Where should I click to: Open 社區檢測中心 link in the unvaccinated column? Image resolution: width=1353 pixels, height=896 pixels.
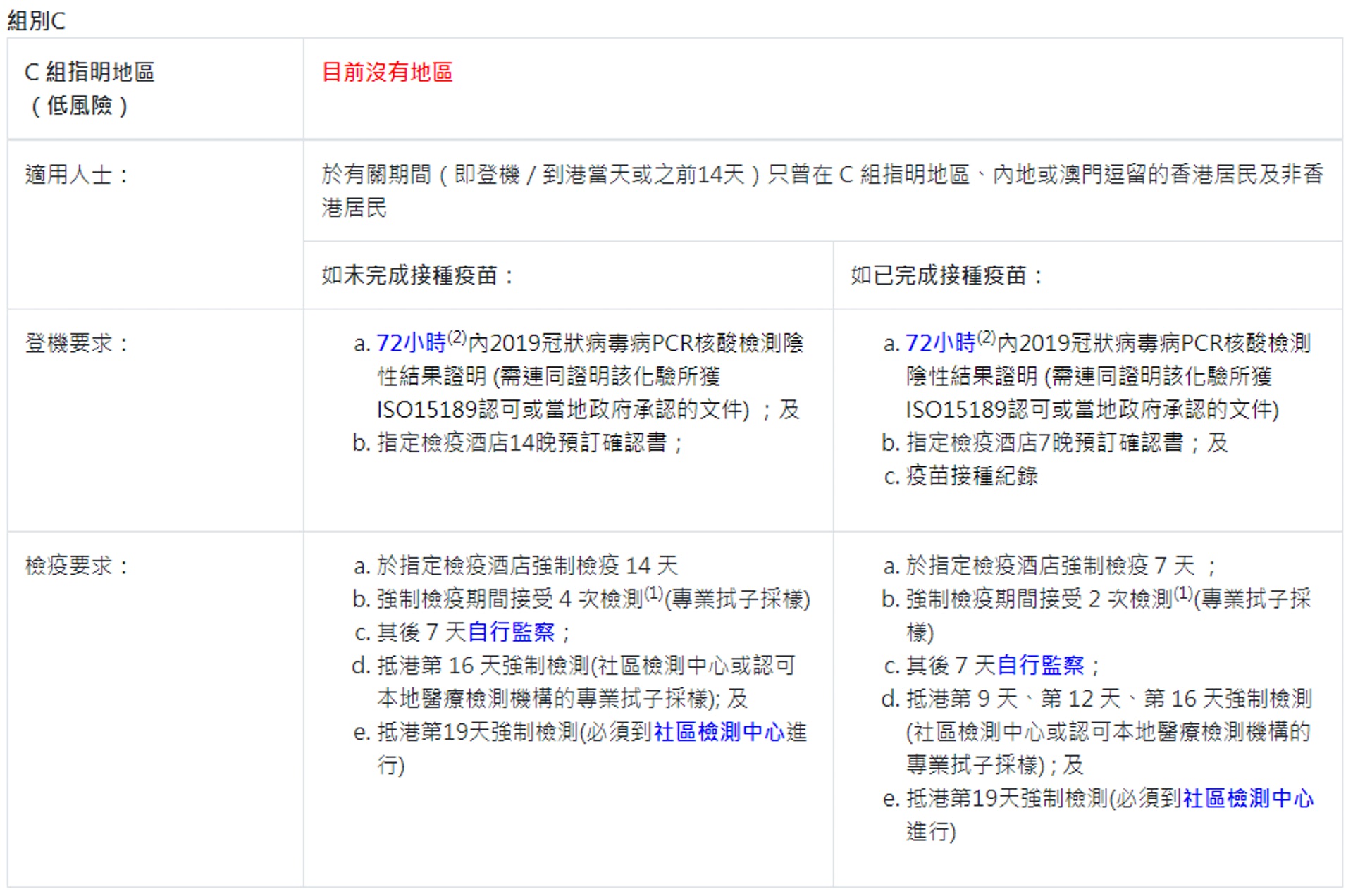point(719,732)
